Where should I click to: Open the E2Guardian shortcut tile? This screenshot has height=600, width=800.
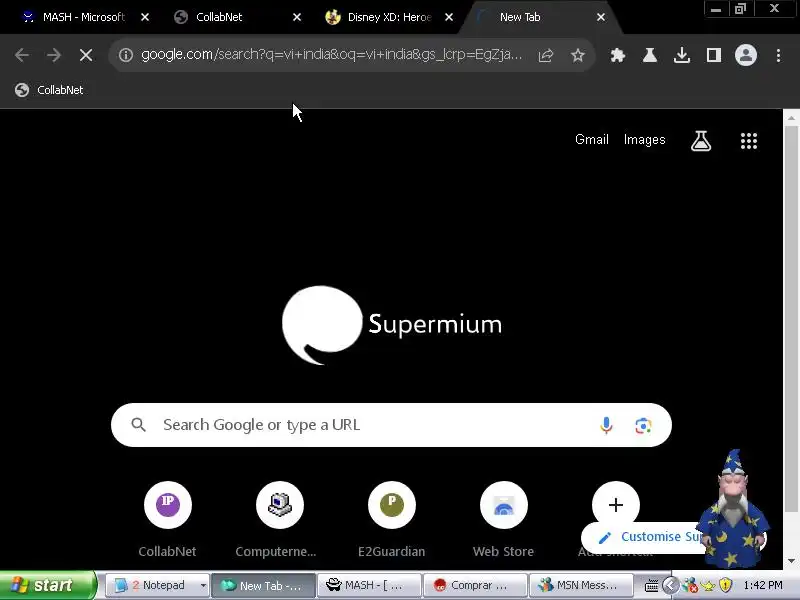[391, 519]
